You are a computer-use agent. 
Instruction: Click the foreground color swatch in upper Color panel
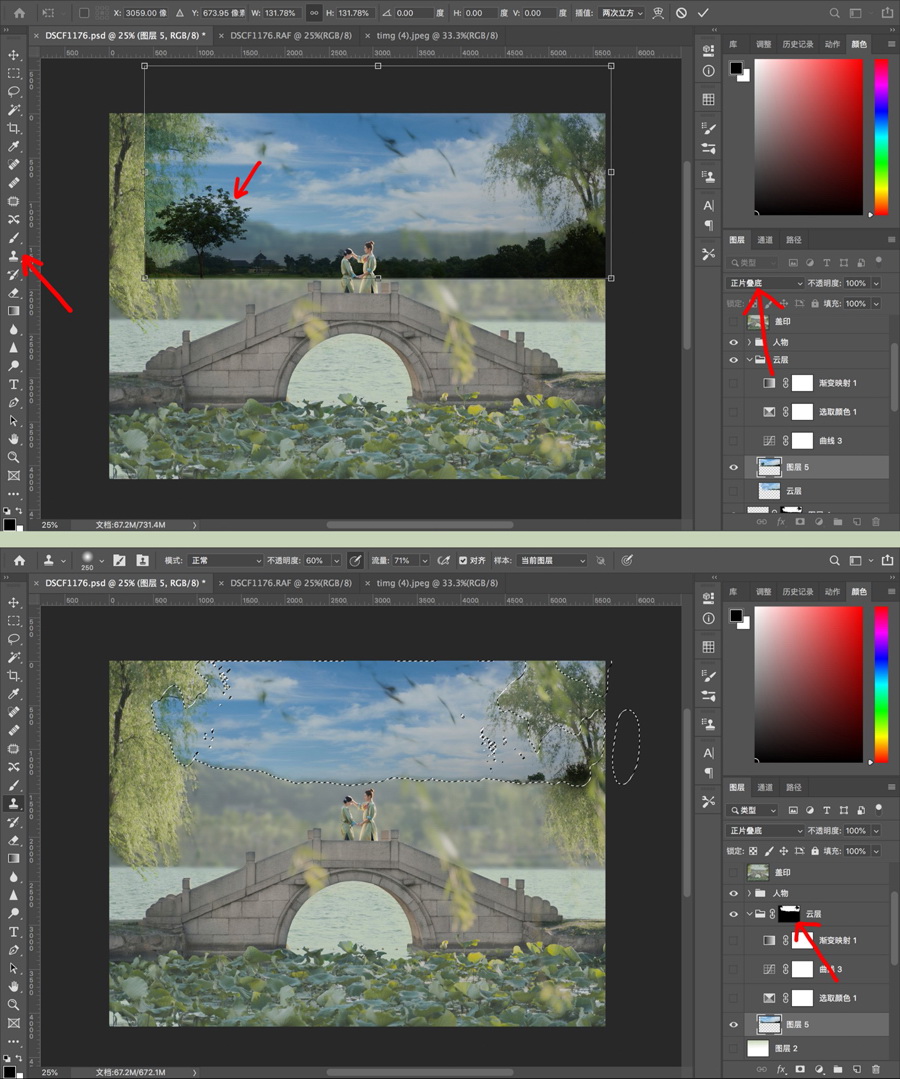click(736, 67)
